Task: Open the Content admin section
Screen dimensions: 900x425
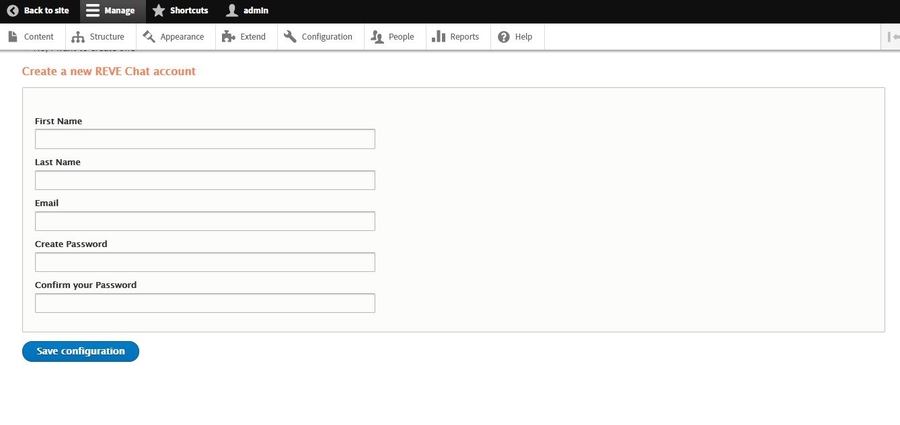Action: click(31, 37)
